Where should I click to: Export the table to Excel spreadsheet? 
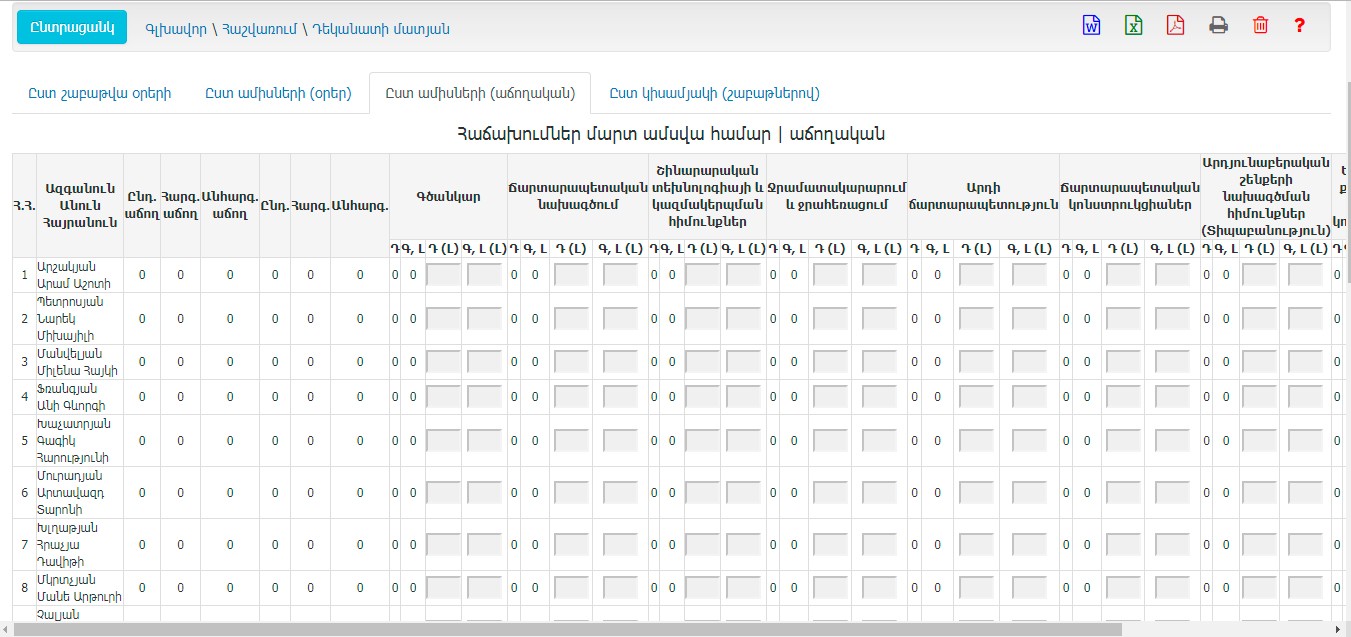click(1133, 26)
